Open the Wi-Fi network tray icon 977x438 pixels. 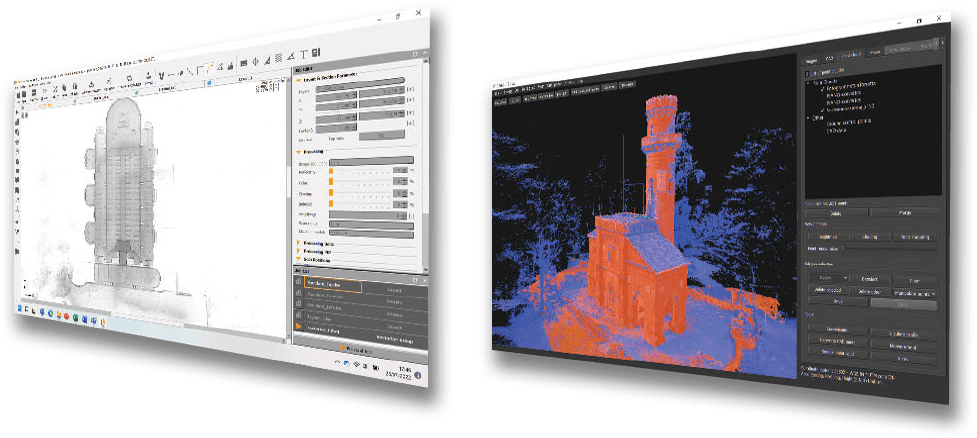[x=357, y=365]
